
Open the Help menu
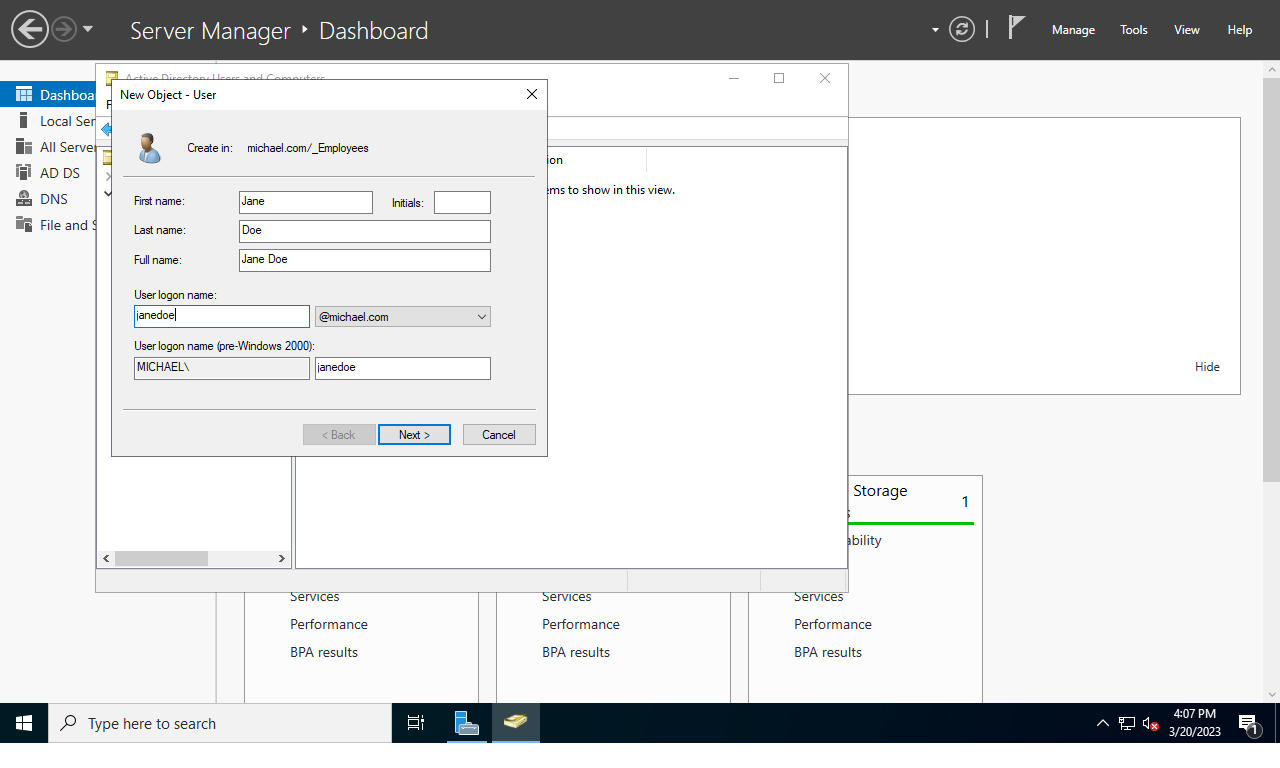1240,30
